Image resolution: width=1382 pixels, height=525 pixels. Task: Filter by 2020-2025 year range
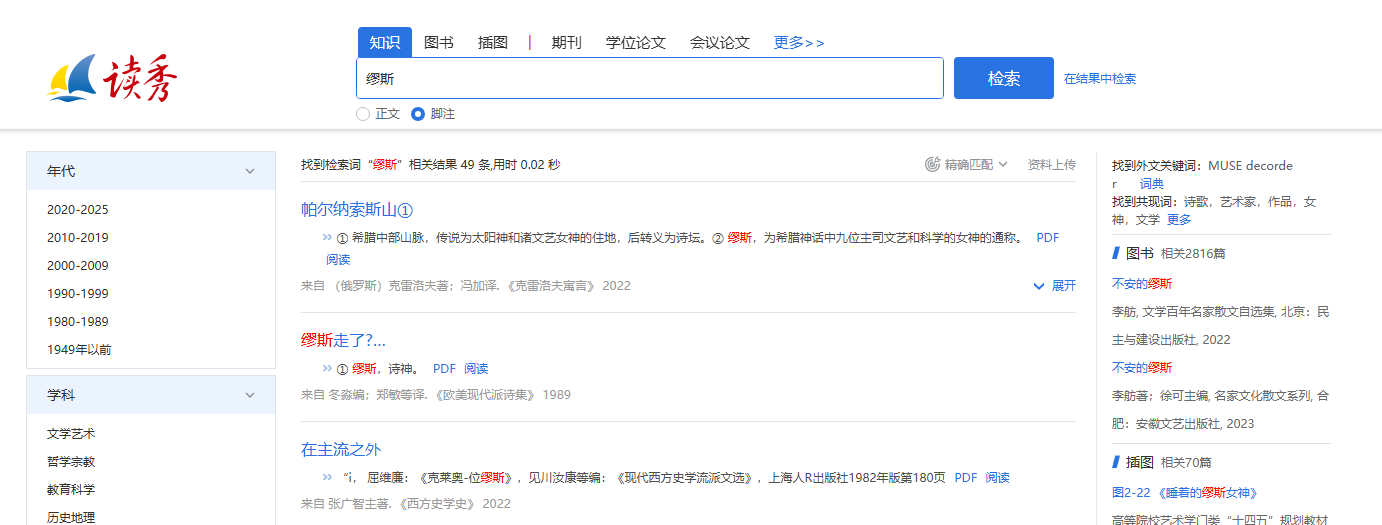click(x=78, y=210)
